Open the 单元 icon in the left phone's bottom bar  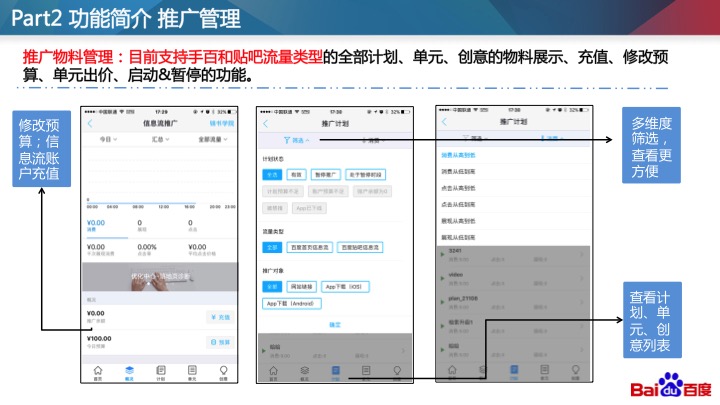[192, 372]
